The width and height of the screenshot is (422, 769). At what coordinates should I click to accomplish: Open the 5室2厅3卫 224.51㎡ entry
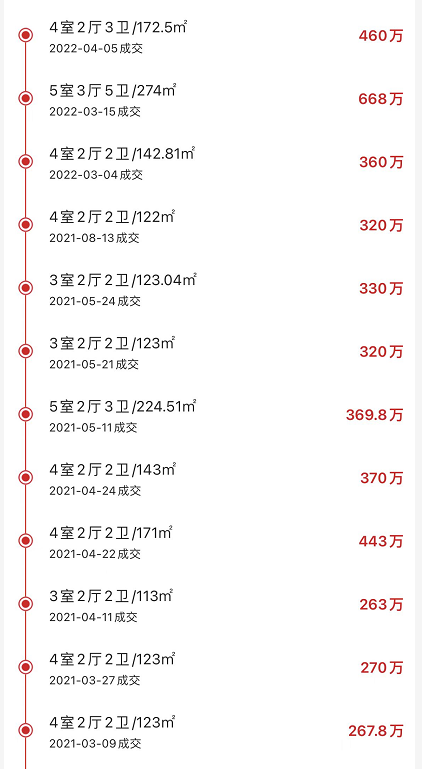click(211, 414)
